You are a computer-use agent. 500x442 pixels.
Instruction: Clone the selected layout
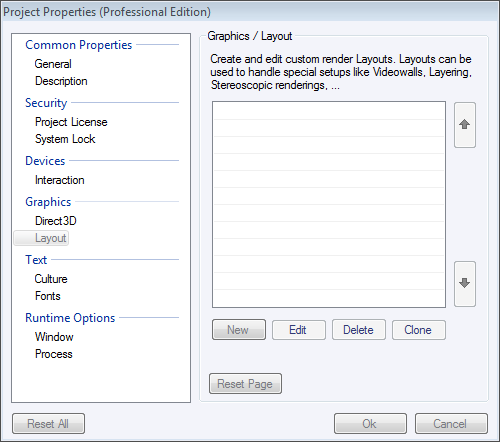(419, 330)
